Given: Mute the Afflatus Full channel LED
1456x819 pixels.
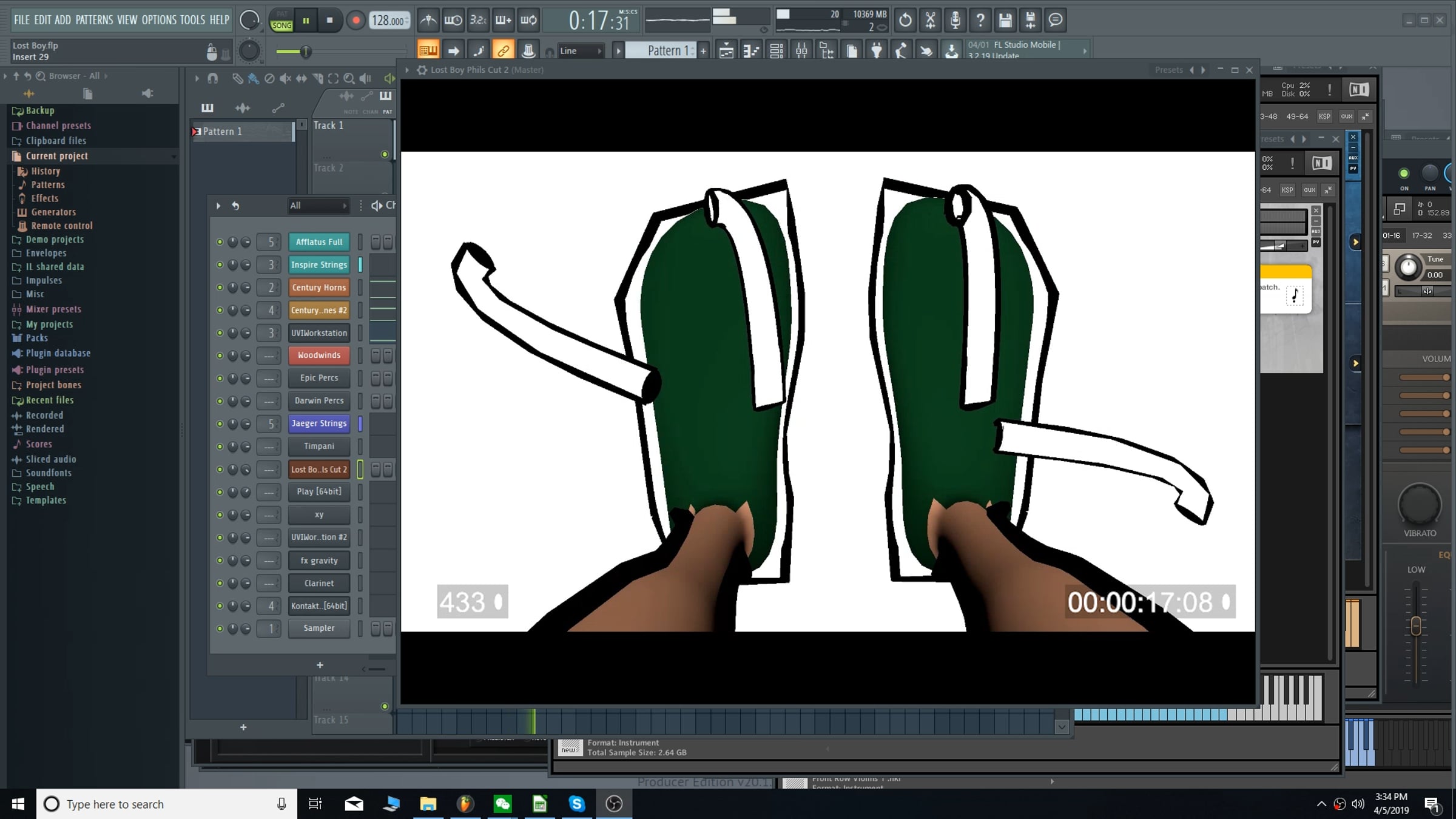Looking at the screenshot, I should coord(220,242).
